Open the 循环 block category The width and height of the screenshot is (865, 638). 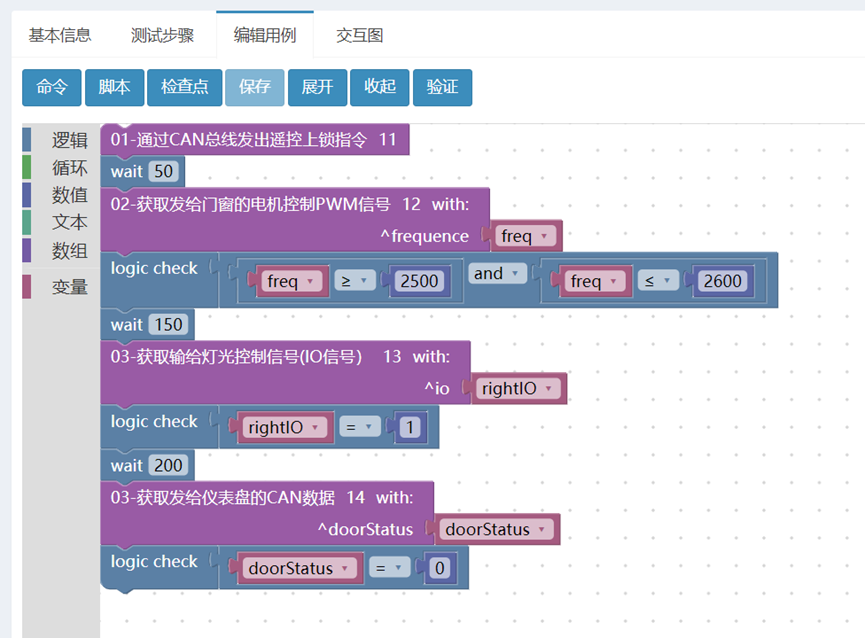point(70,168)
